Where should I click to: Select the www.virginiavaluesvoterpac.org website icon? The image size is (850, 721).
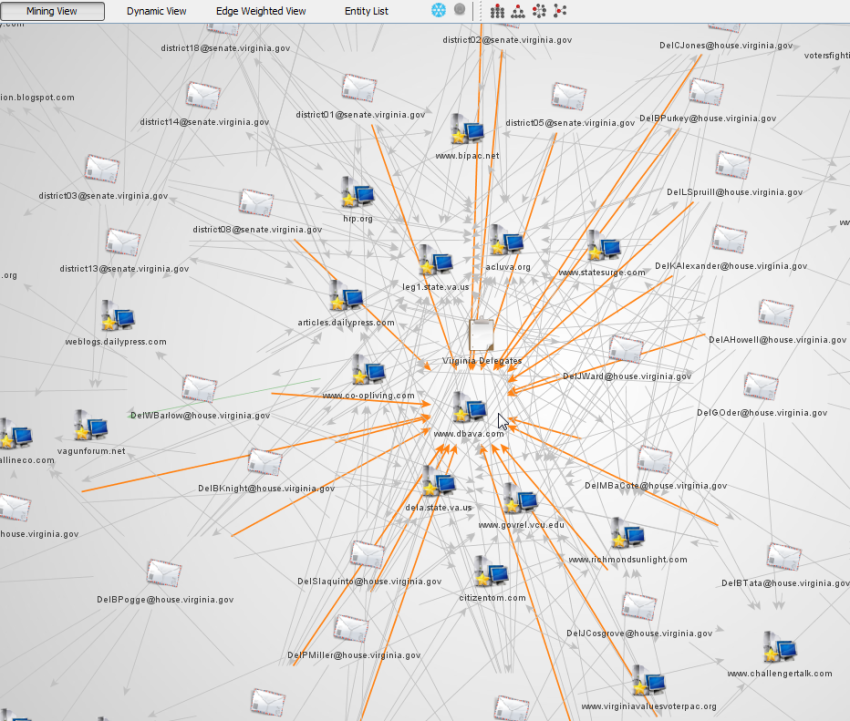(648, 680)
